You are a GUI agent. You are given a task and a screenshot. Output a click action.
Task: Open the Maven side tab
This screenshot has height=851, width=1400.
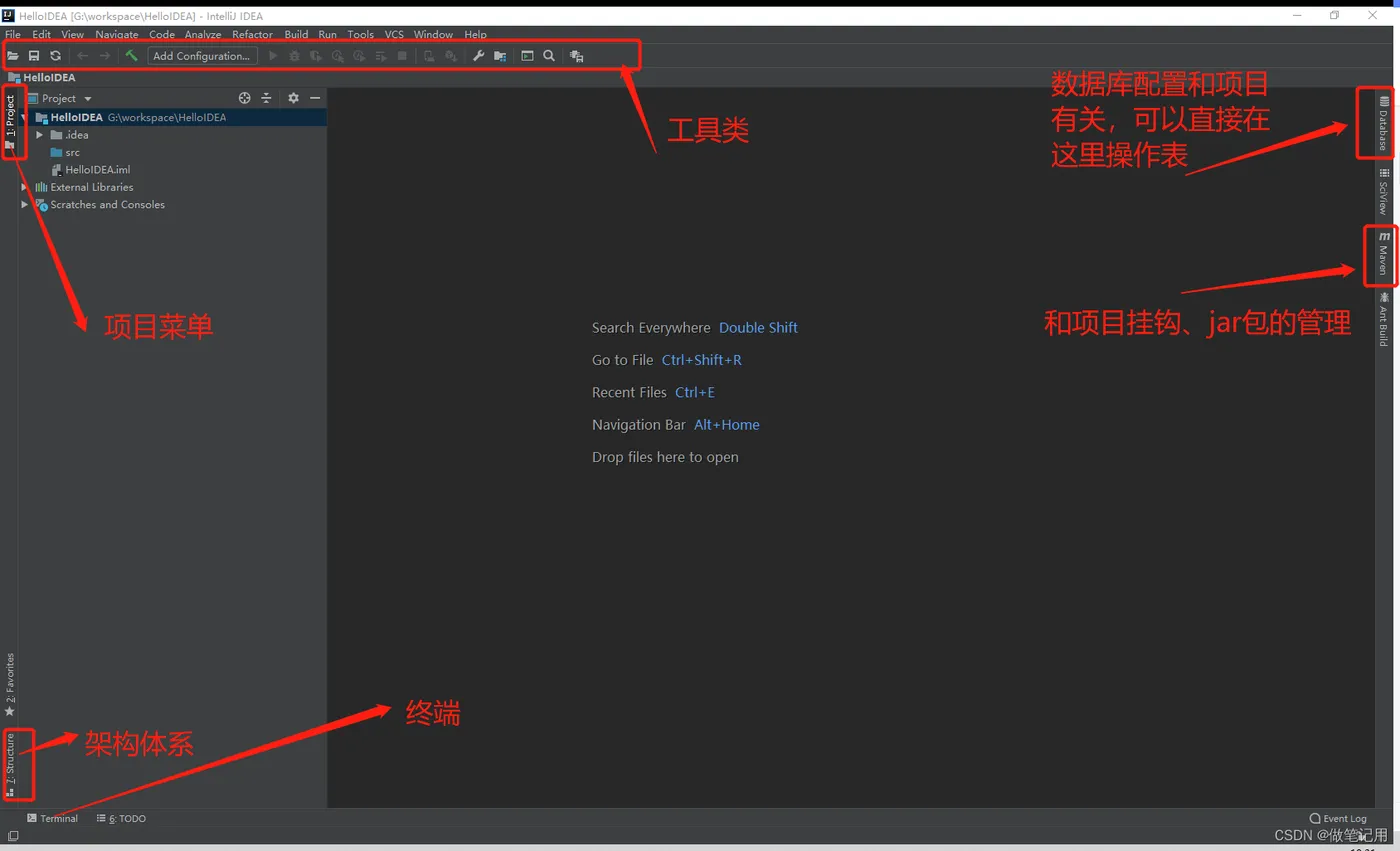[1383, 254]
